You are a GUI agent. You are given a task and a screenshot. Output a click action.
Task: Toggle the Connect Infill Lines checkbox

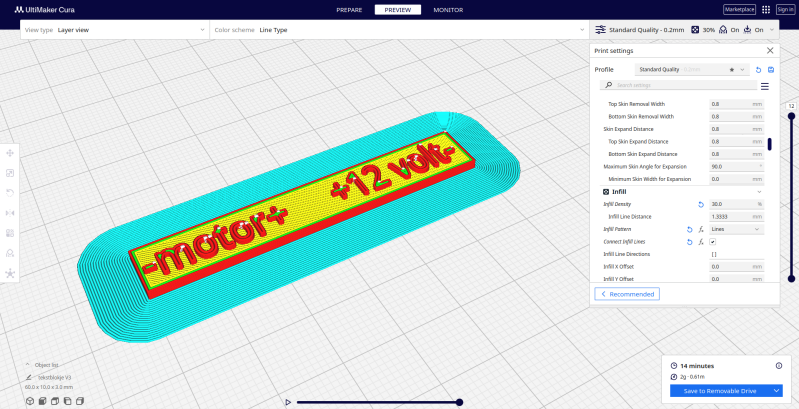714,242
